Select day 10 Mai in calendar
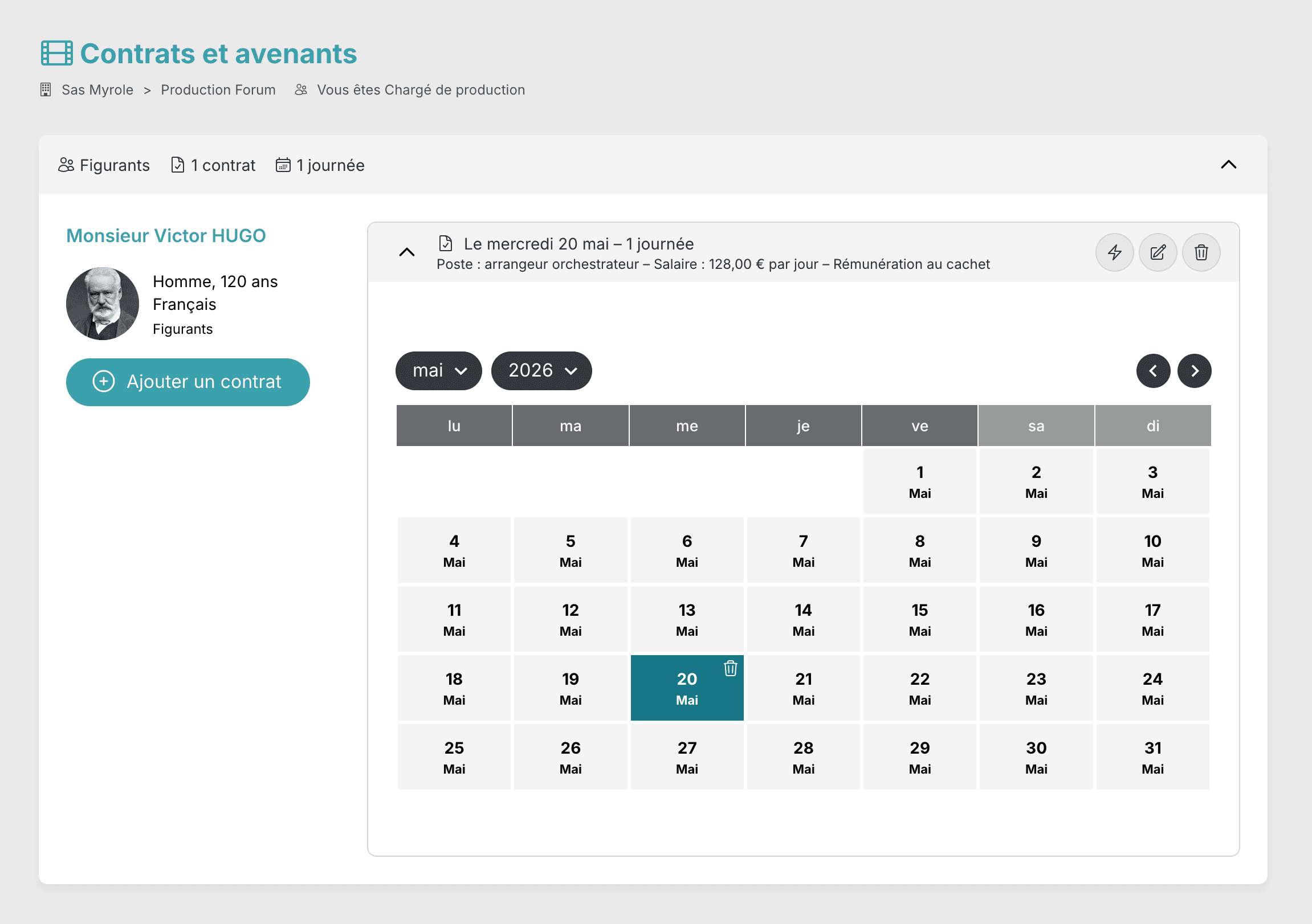Viewport: 1312px width, 924px height. (1152, 550)
